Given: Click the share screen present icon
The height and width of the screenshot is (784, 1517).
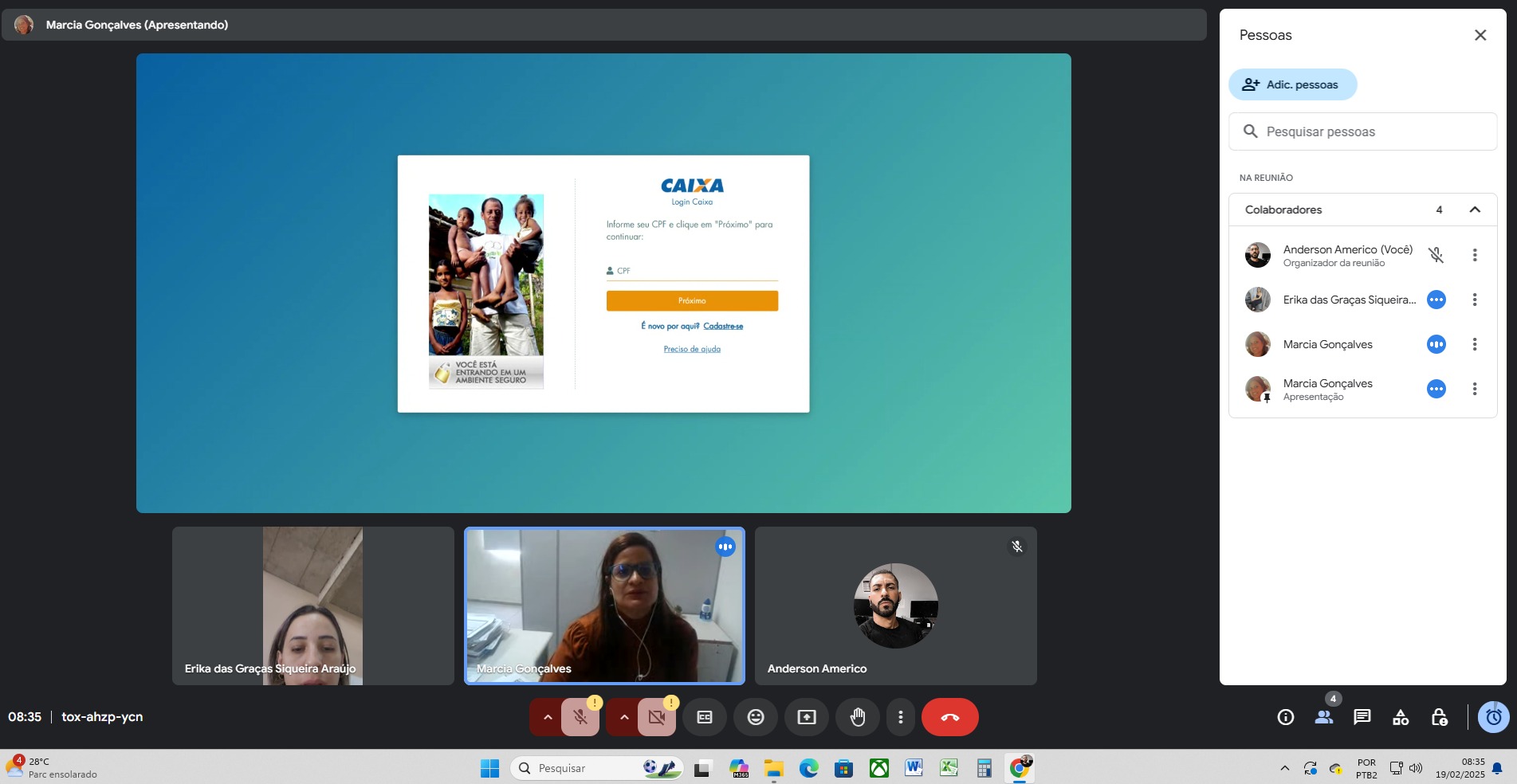Looking at the screenshot, I should coord(807,717).
